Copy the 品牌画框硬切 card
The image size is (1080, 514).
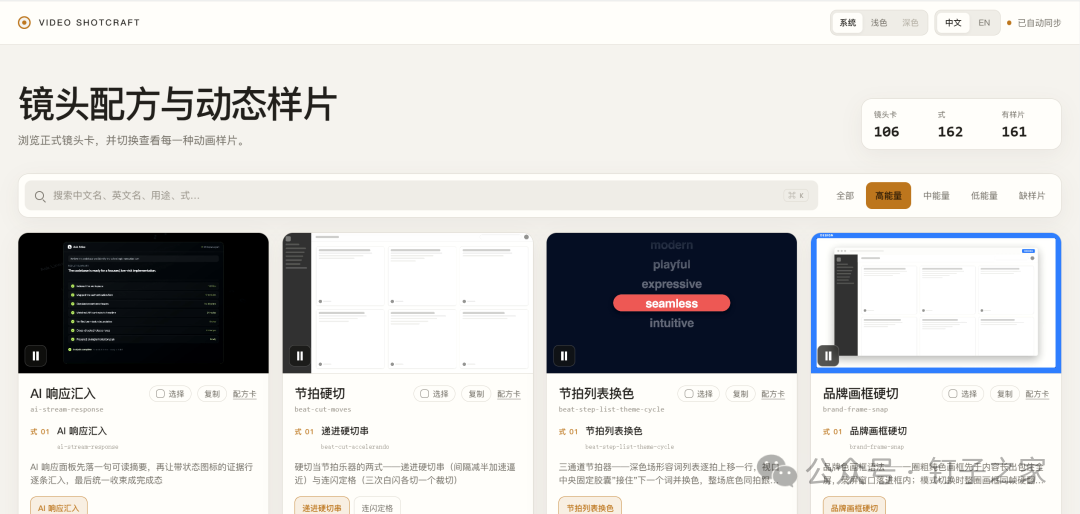[x=1005, y=394]
